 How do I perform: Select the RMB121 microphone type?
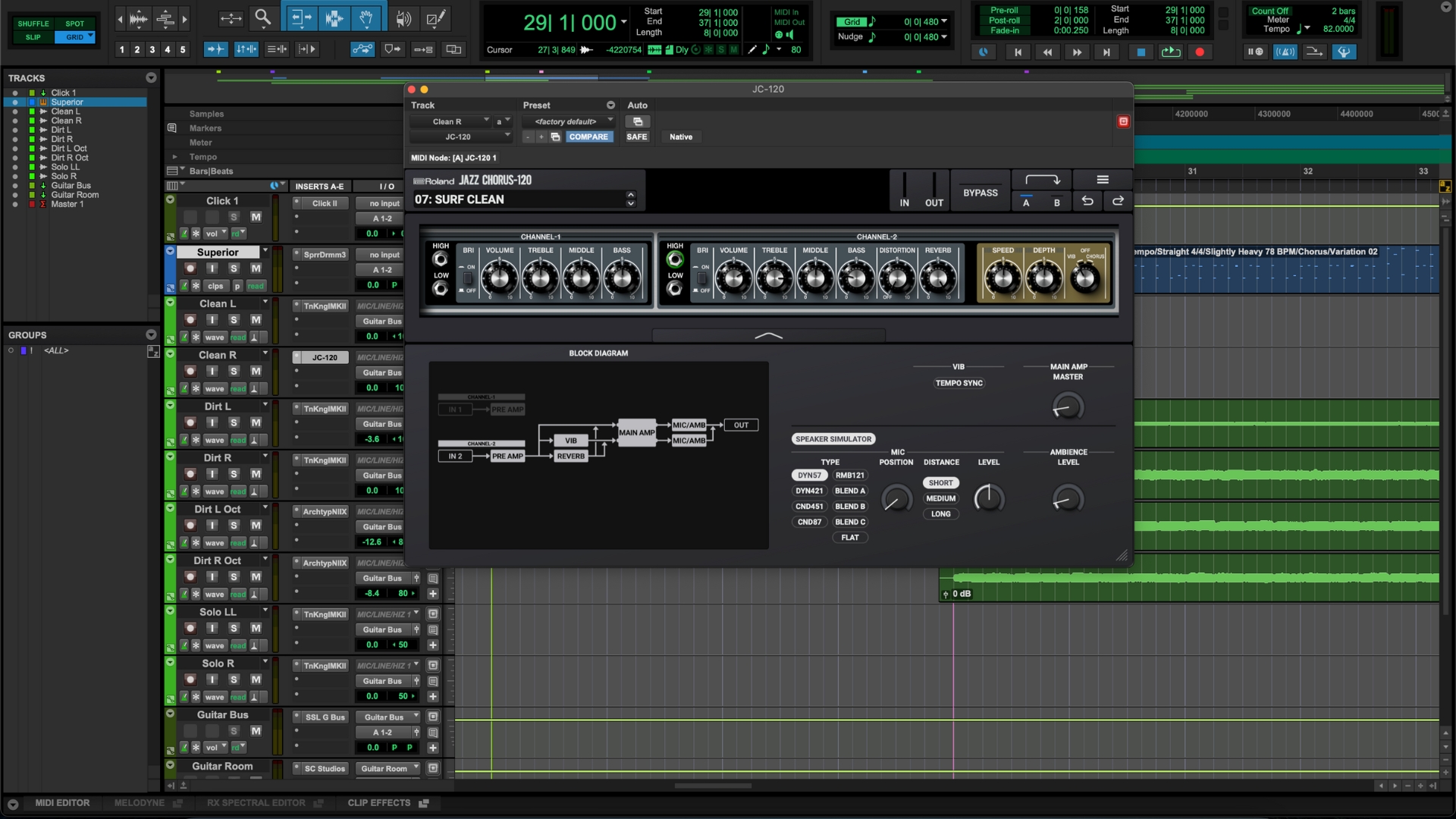coord(849,475)
